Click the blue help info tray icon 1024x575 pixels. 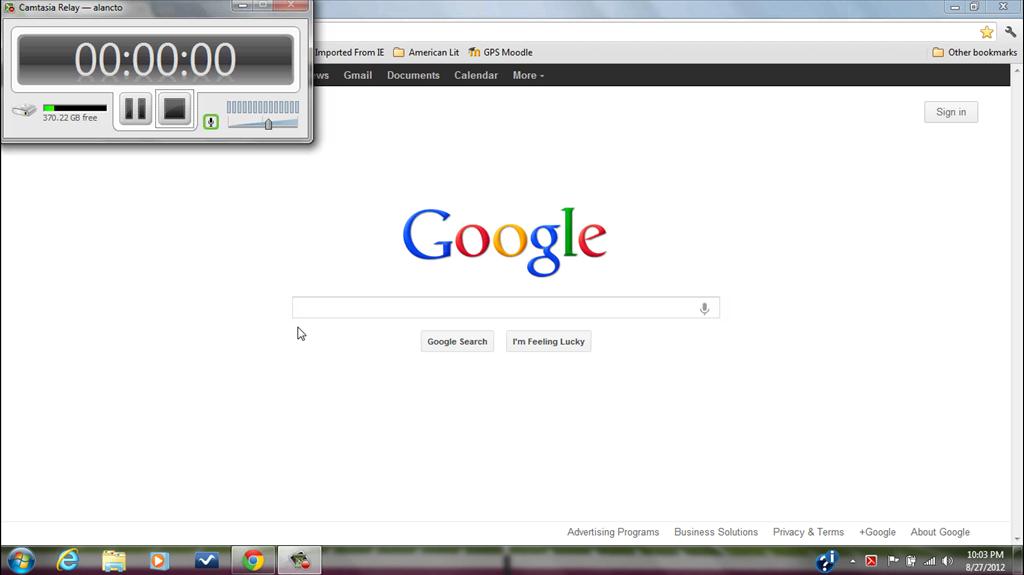coord(827,561)
